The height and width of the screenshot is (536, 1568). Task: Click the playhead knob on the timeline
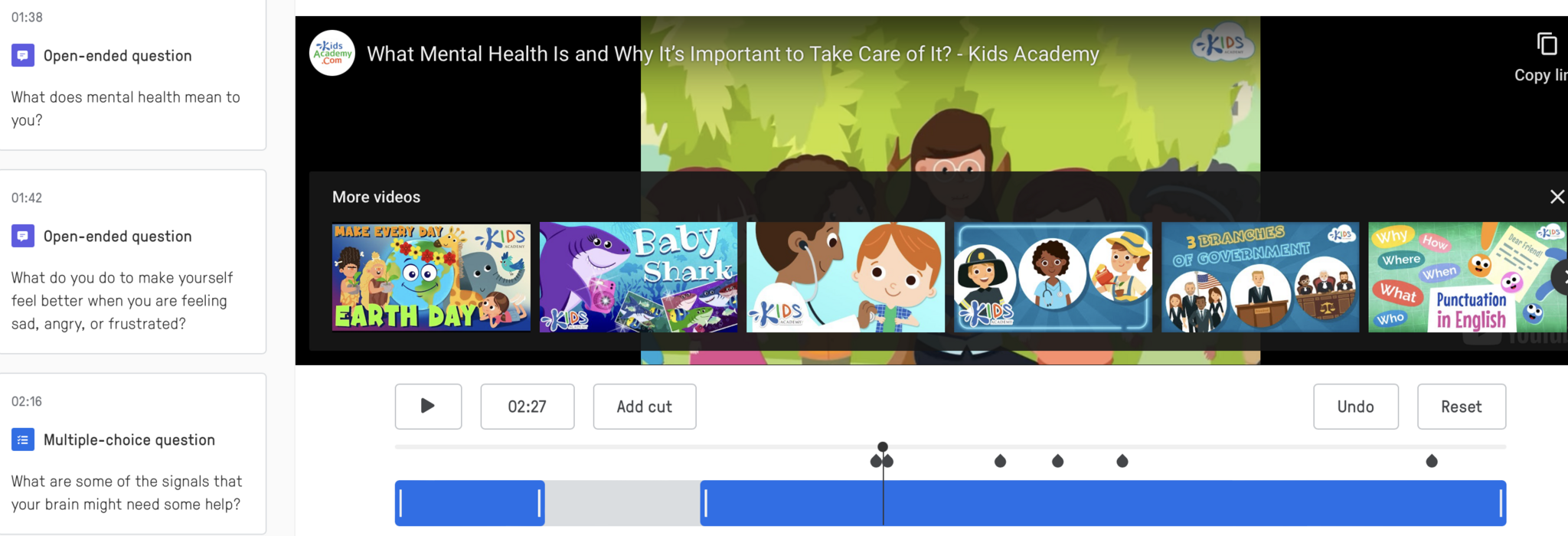click(883, 446)
